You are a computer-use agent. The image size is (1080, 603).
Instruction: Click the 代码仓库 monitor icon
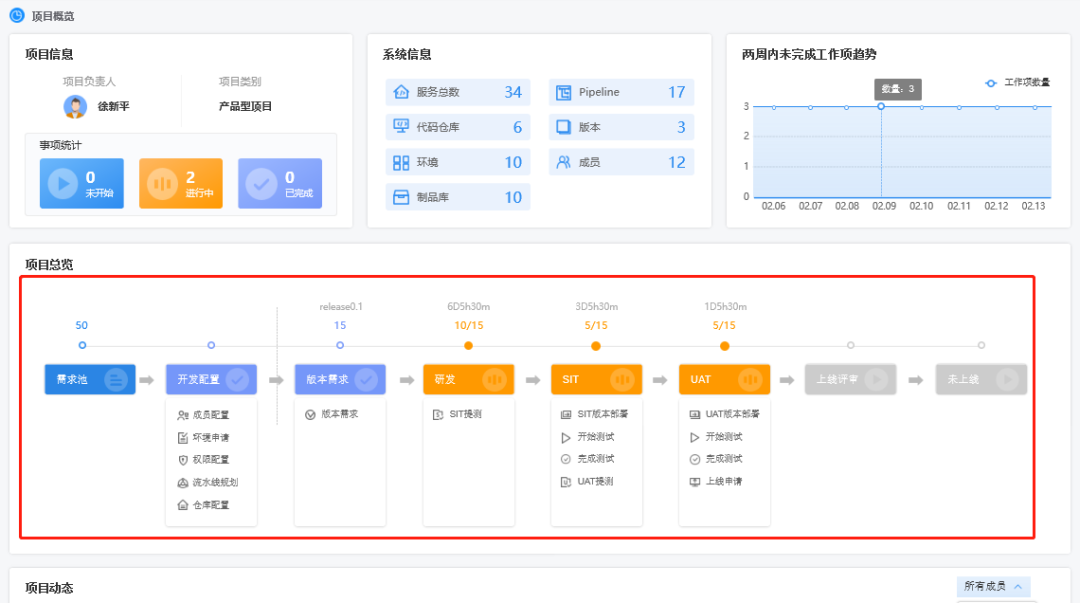(x=401, y=127)
